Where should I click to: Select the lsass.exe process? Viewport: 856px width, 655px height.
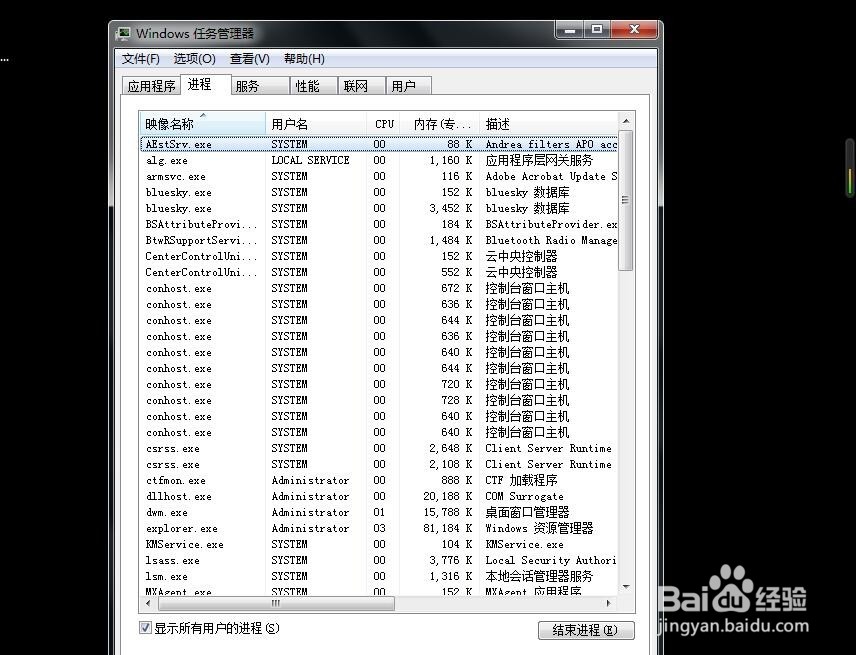click(379, 561)
